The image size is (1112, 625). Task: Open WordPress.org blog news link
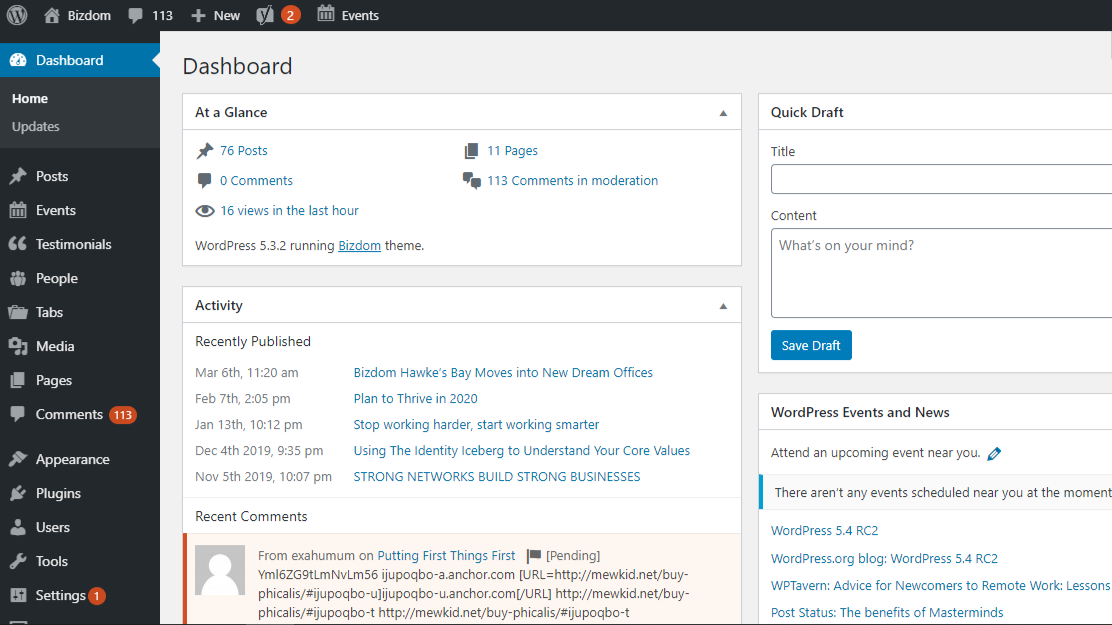coord(884,558)
